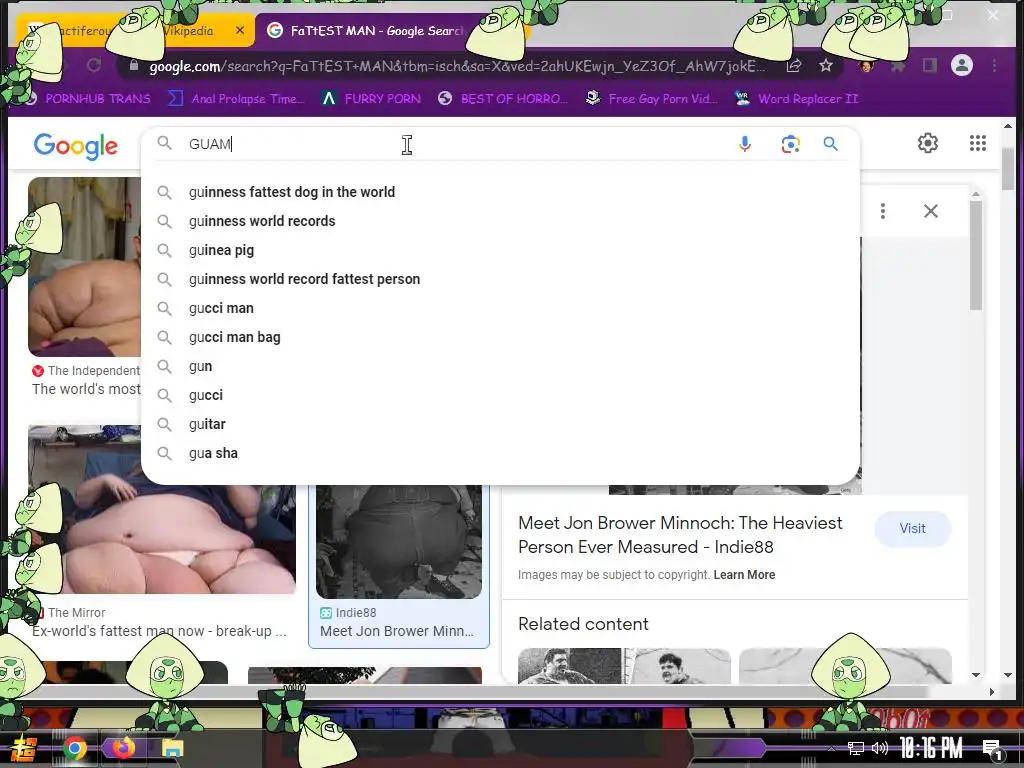Open the Meet Jon Brower Minnoch title link
Screen dimensions: 1024x768
(x=680, y=535)
